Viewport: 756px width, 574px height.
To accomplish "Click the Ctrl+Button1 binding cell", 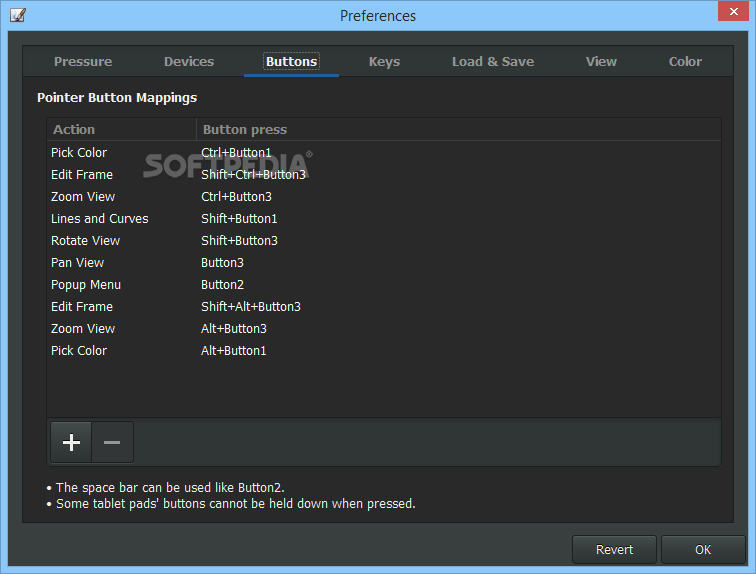I will tap(236, 153).
